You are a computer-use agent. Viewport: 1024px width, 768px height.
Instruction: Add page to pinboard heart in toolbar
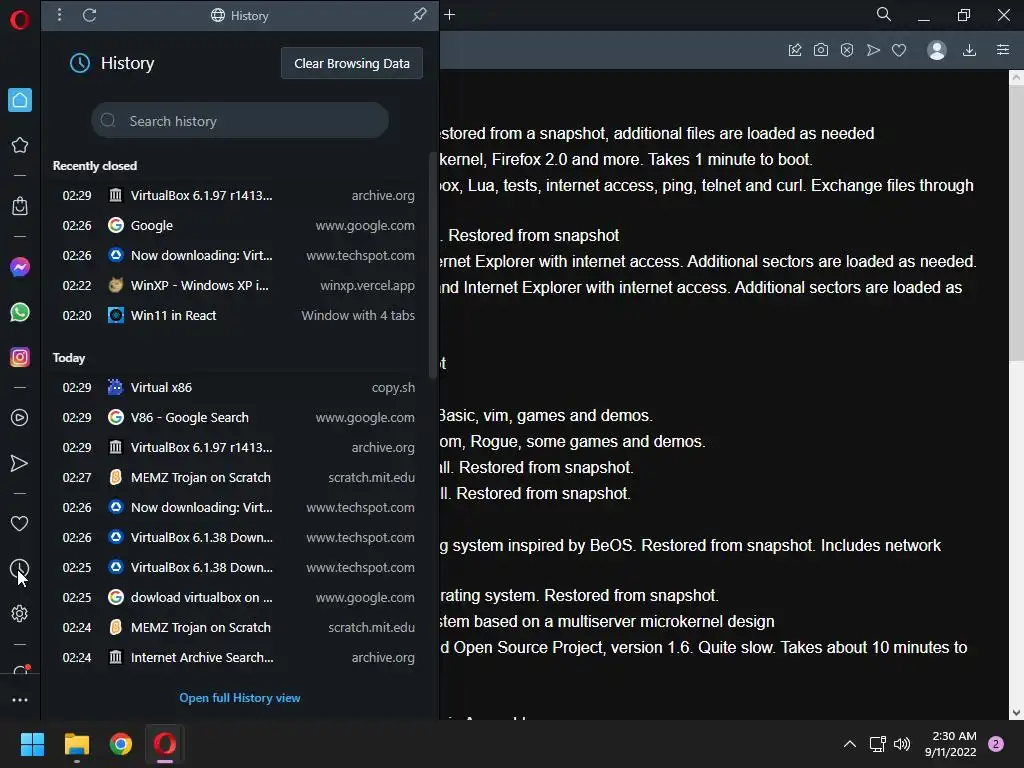coord(899,50)
